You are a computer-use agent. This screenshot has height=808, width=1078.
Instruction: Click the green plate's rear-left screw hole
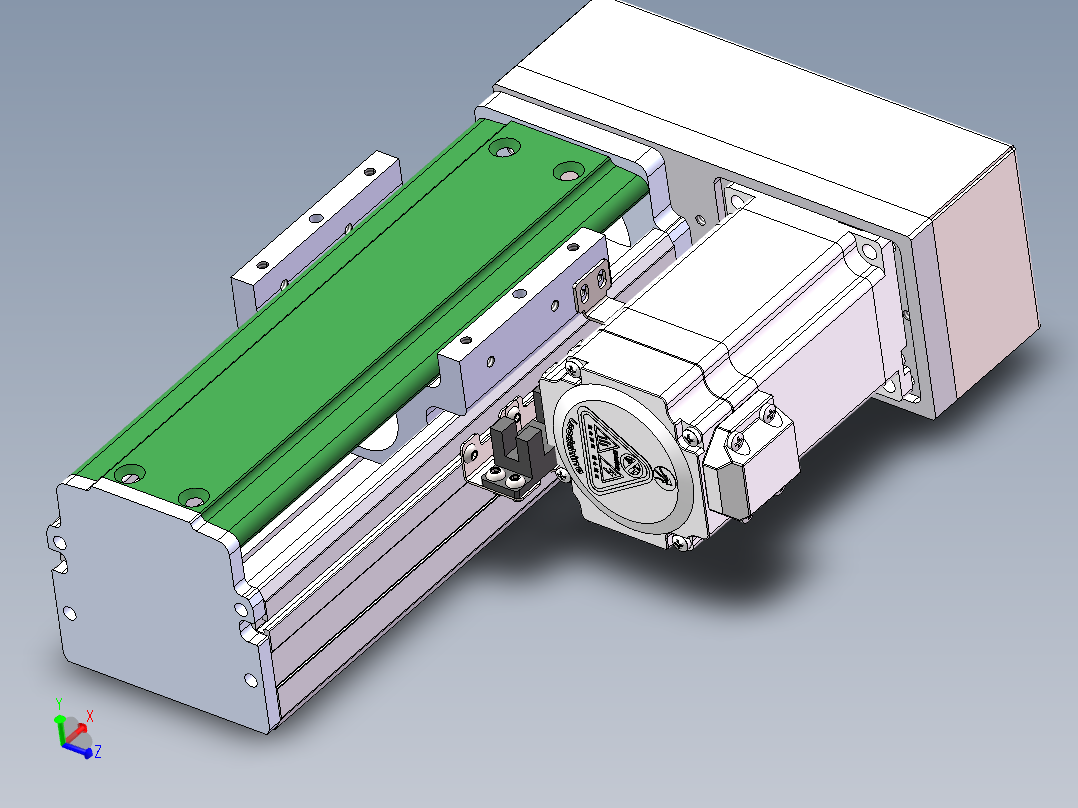point(502,150)
